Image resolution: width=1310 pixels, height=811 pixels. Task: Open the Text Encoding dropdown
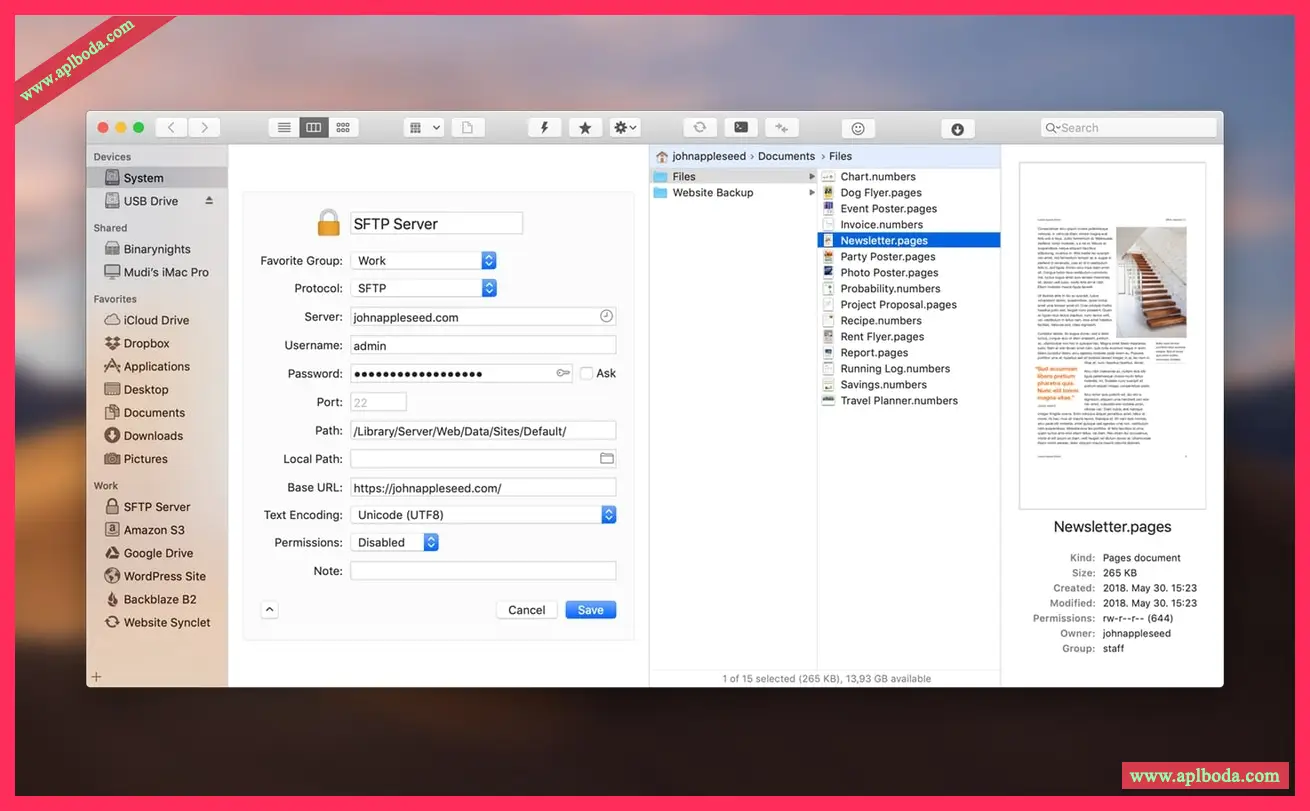[483, 515]
